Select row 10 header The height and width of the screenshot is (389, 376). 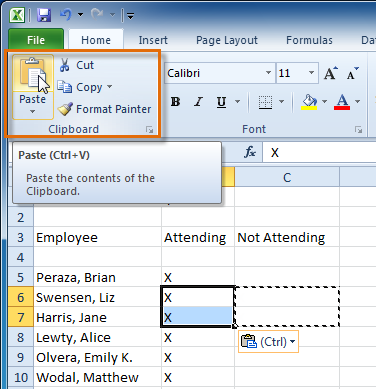[x=21, y=377]
